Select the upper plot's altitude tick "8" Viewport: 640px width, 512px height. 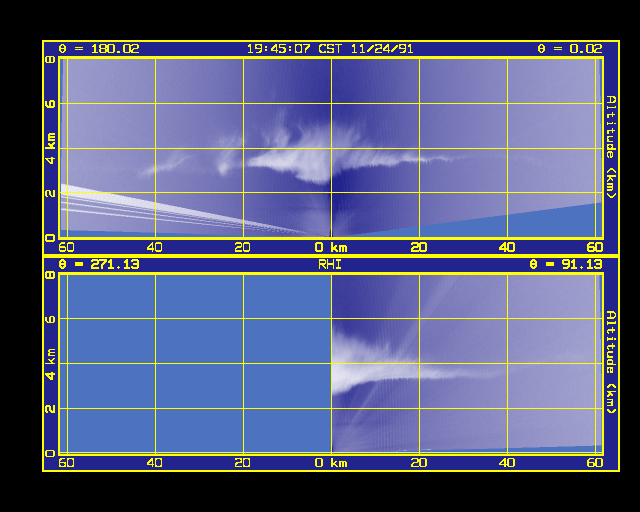[50, 60]
